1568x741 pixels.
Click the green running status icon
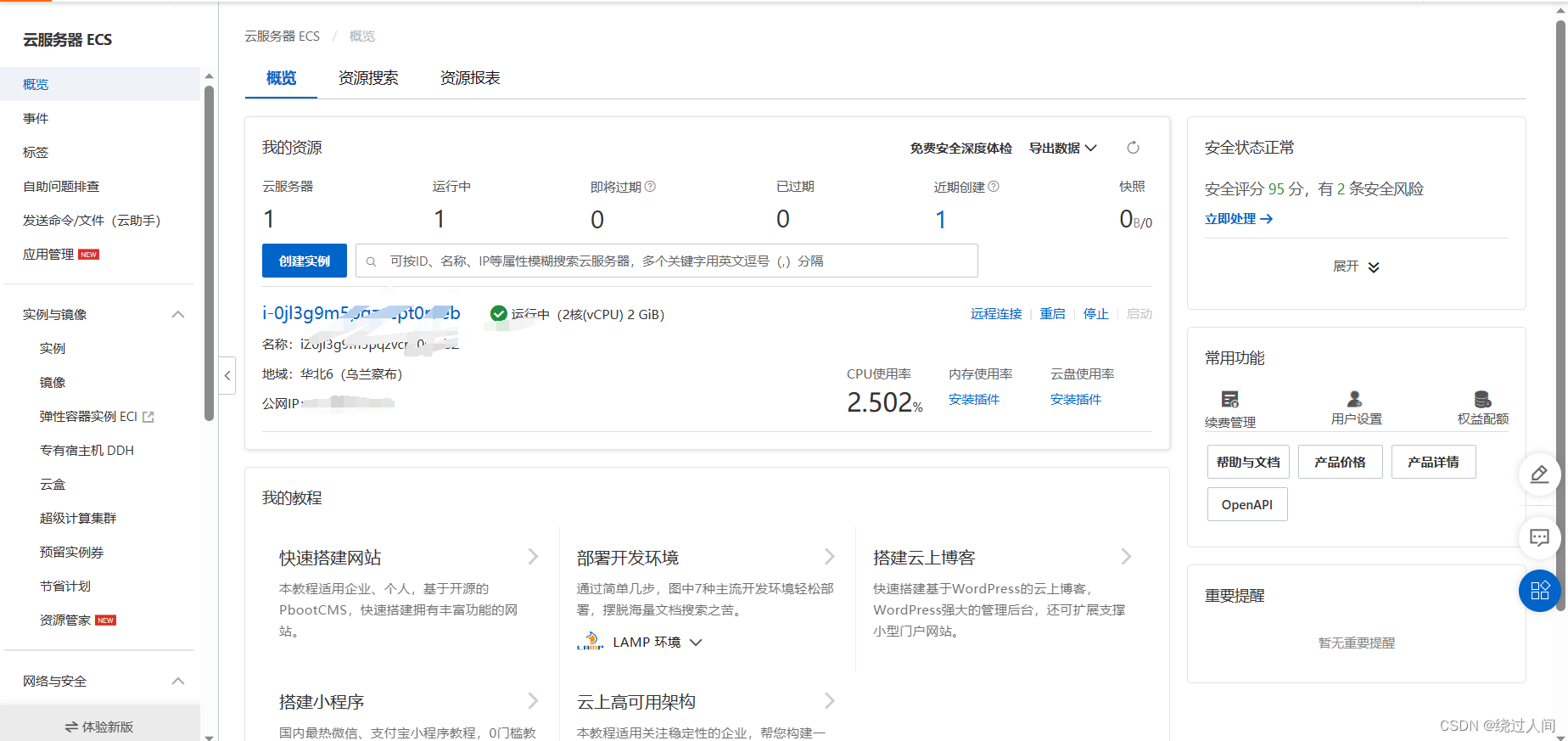tap(499, 314)
